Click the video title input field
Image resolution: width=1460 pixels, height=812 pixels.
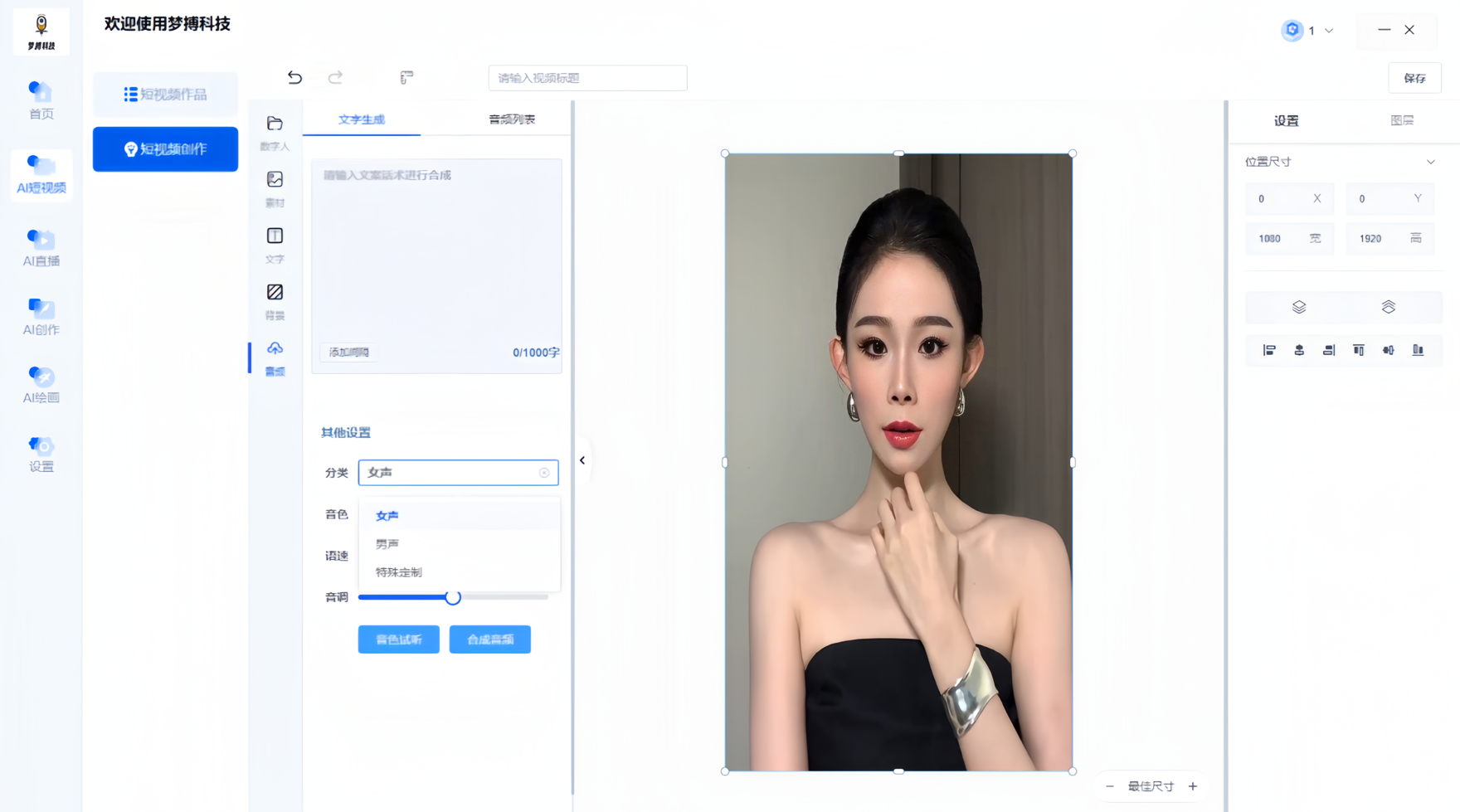(x=587, y=78)
